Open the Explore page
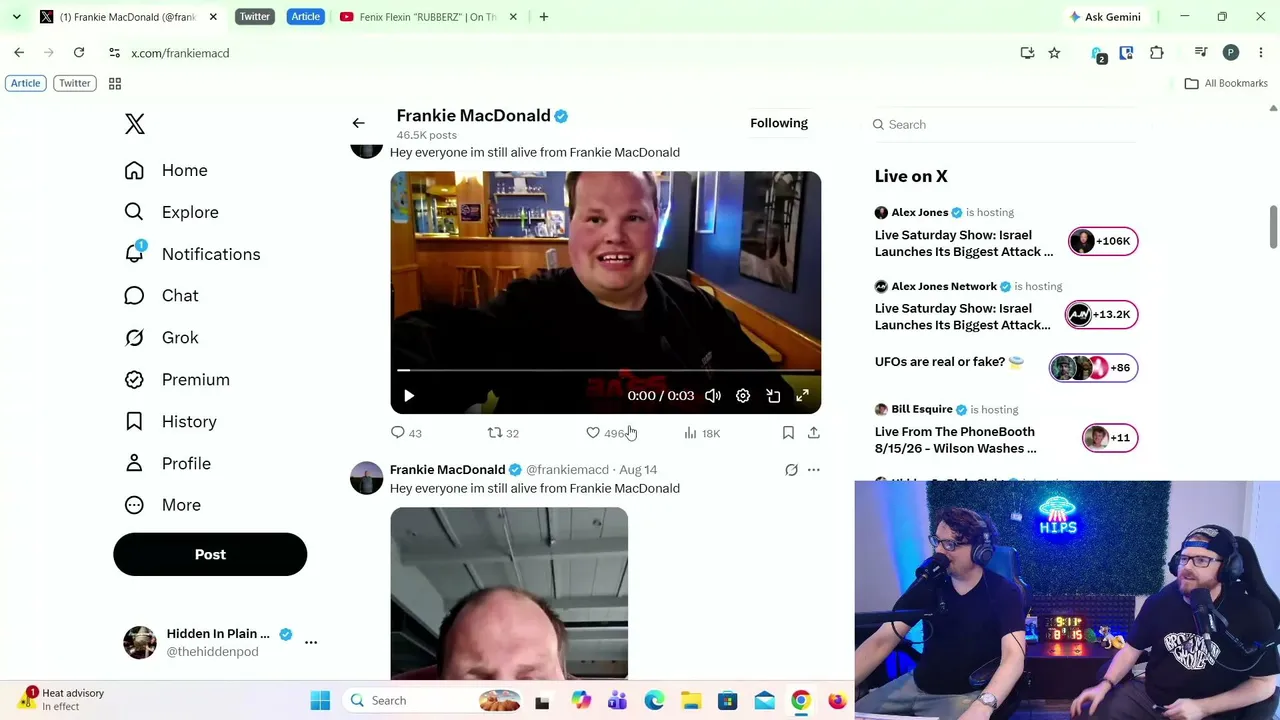Image resolution: width=1280 pixels, height=720 pixels. point(170,212)
